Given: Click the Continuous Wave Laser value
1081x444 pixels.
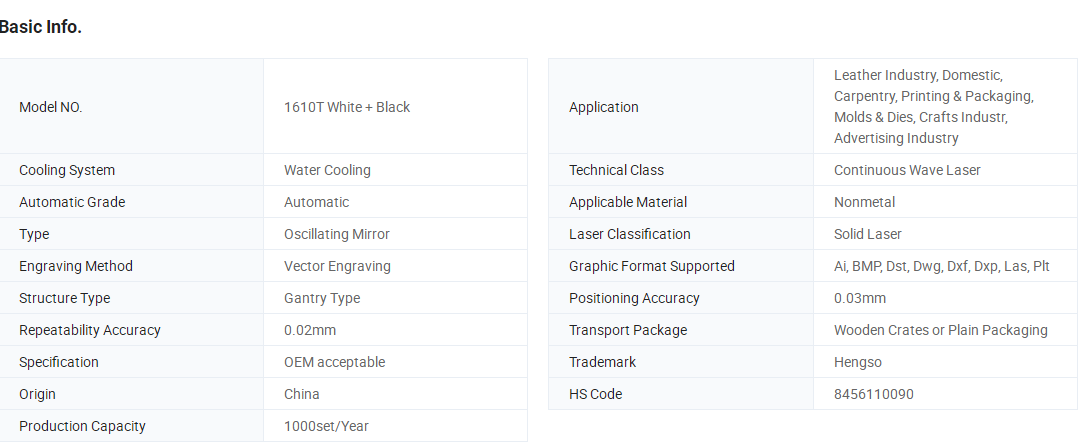Looking at the screenshot, I should pos(907,170).
